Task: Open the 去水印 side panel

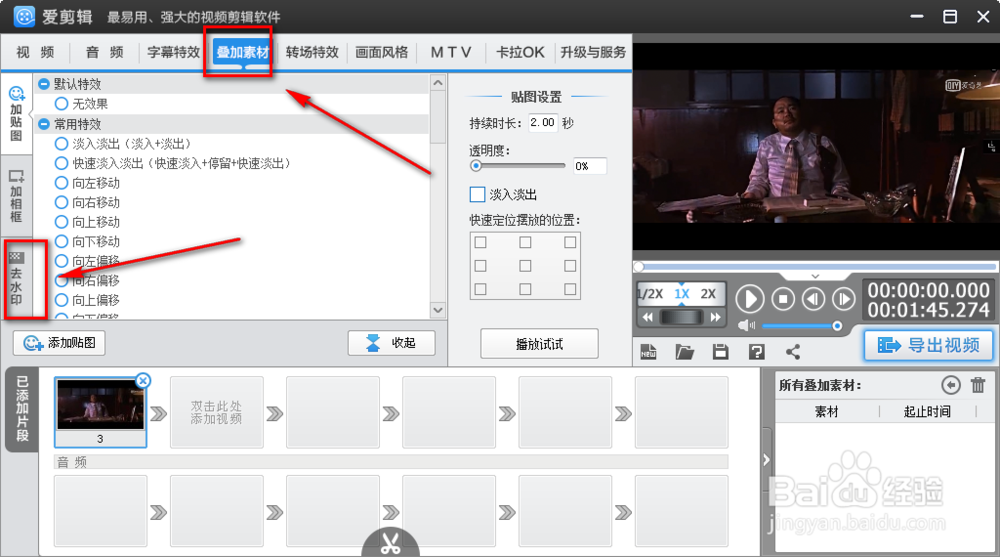Action: 17,279
